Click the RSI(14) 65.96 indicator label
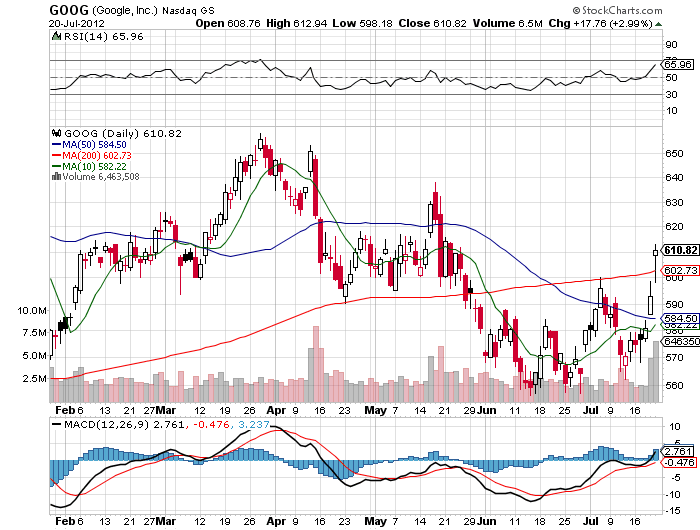Screen dimensions: 700x530 pyautogui.click(x=104, y=37)
